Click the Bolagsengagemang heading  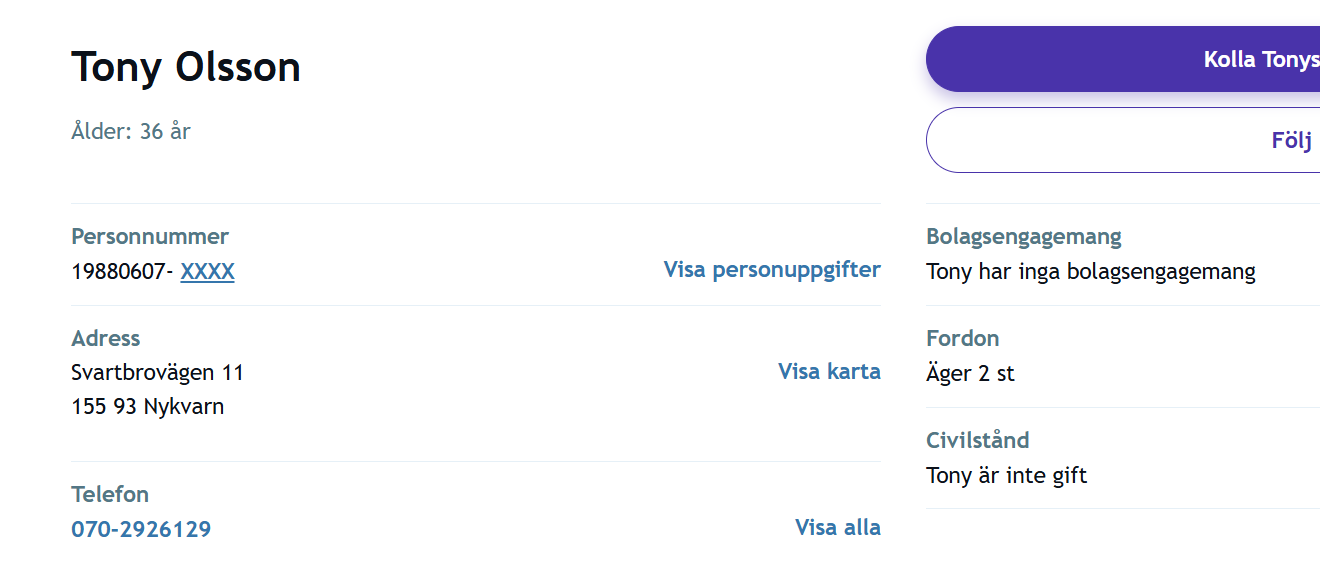1024,237
